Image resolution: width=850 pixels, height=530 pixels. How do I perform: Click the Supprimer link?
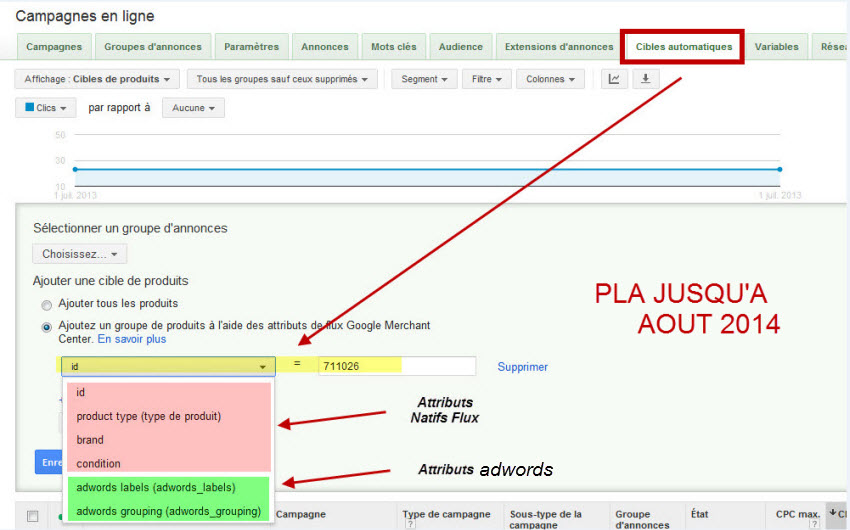pyautogui.click(x=523, y=367)
